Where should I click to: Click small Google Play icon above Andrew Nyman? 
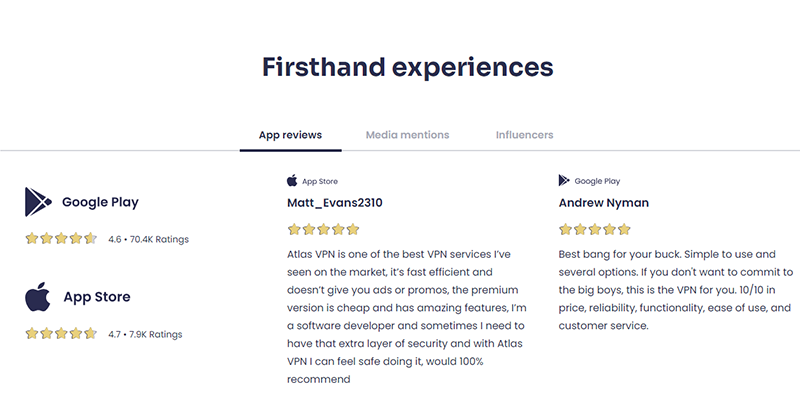(564, 181)
